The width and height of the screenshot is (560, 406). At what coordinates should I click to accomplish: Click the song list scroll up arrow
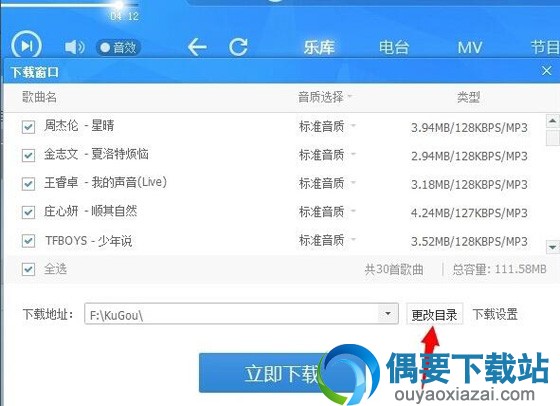click(x=552, y=121)
